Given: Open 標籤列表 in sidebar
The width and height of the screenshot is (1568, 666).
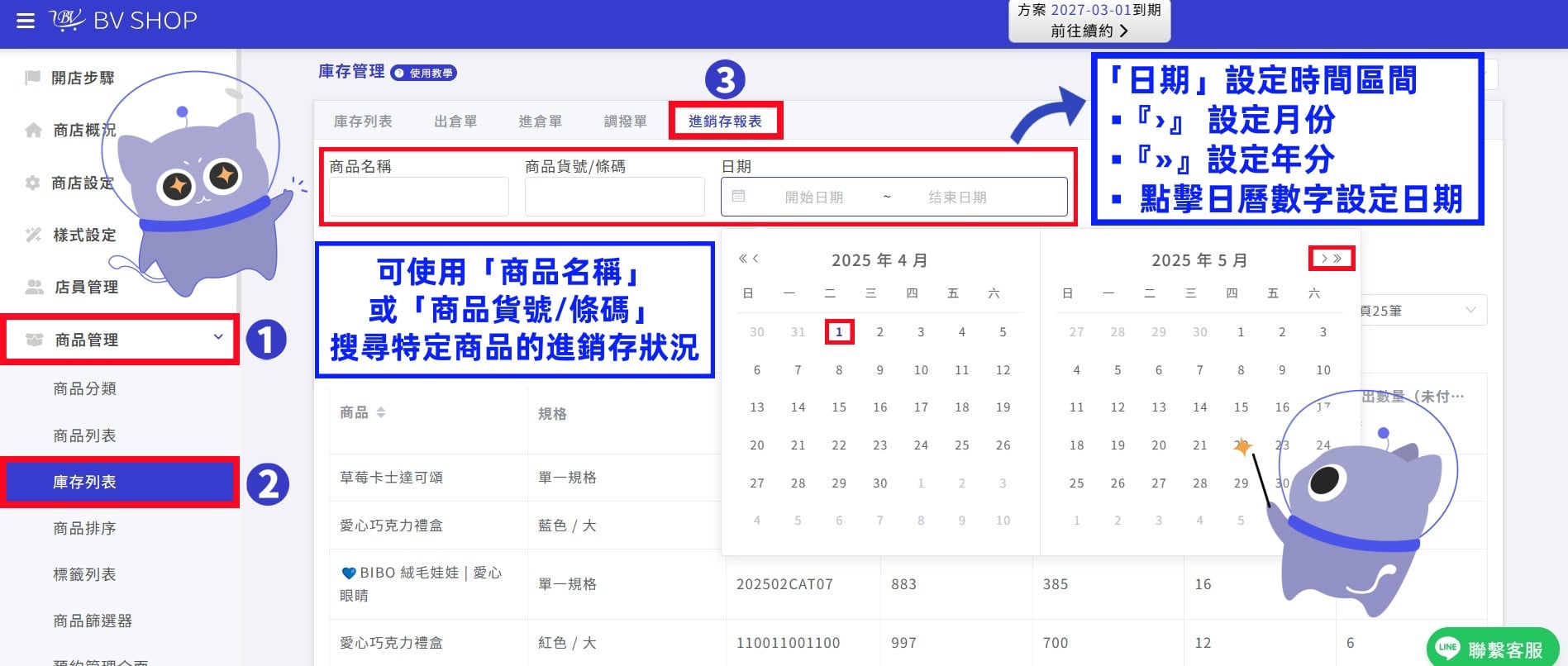Looking at the screenshot, I should (84, 574).
